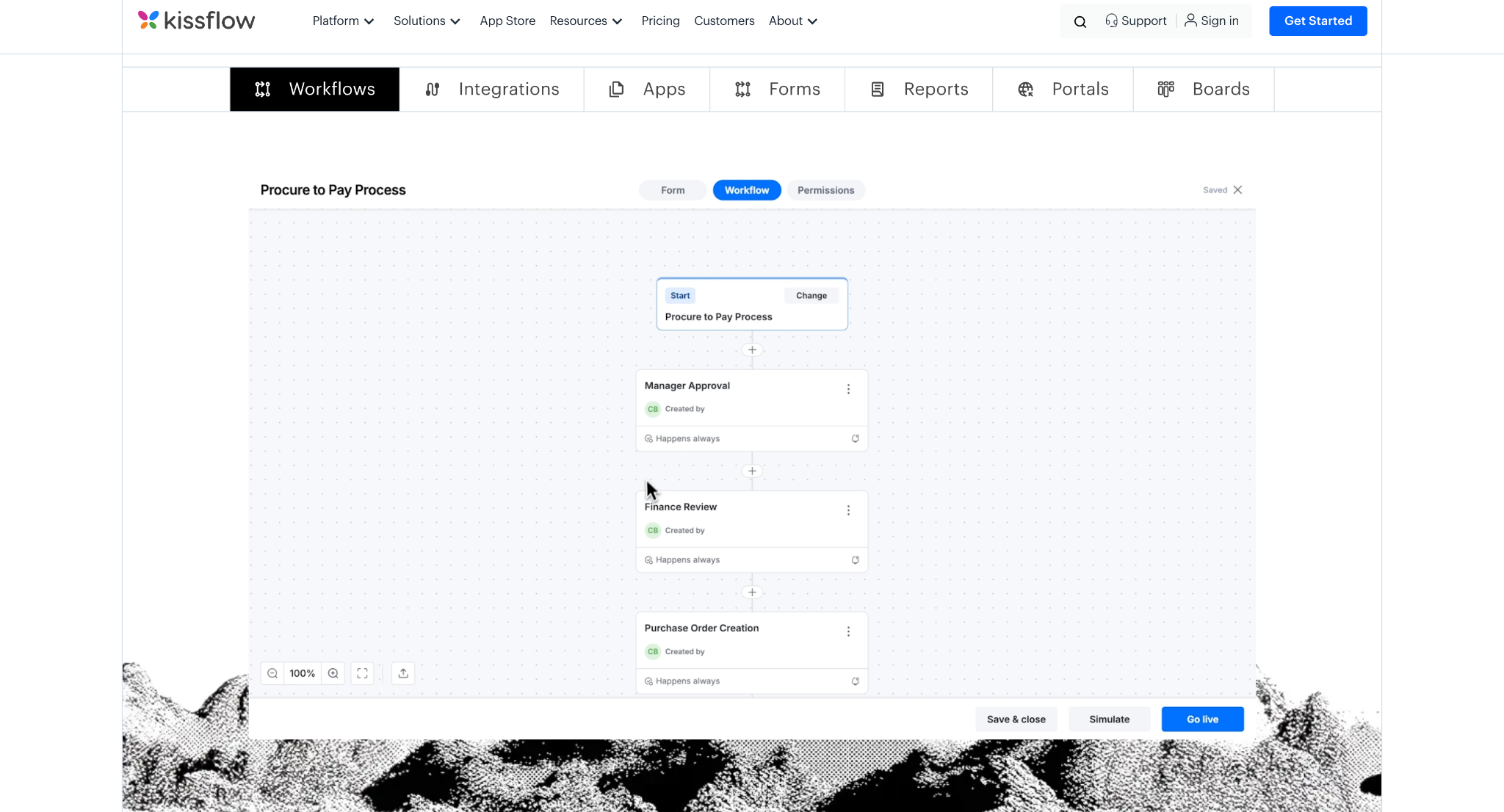Expand the About menu
Image resolution: width=1504 pixels, height=812 pixels.
click(792, 21)
